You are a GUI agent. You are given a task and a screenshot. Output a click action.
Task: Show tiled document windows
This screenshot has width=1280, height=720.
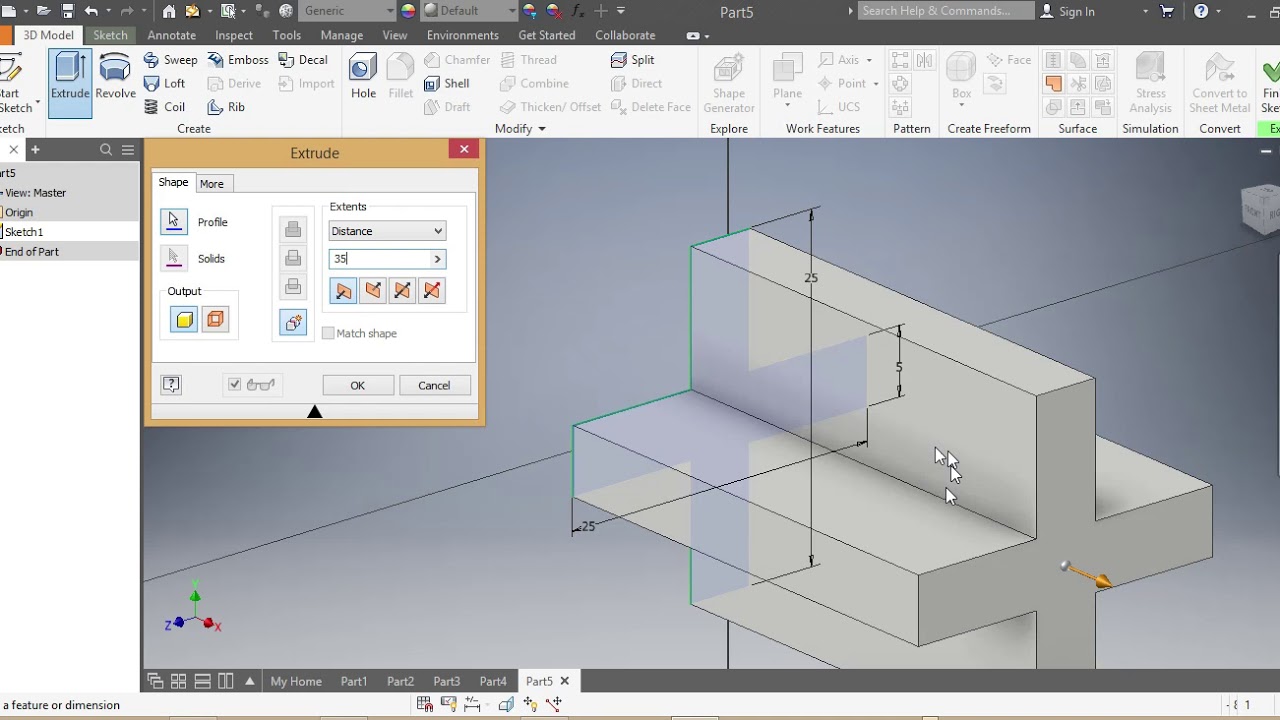(178, 681)
